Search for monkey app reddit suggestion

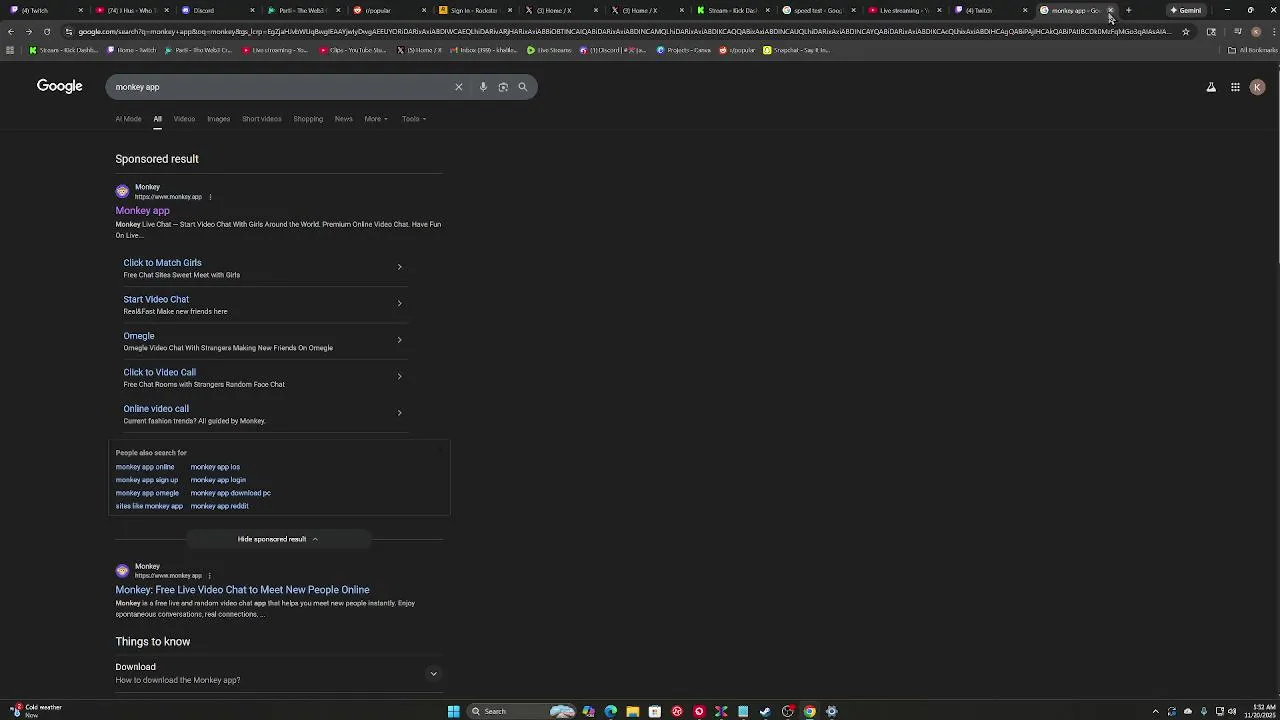219,506
